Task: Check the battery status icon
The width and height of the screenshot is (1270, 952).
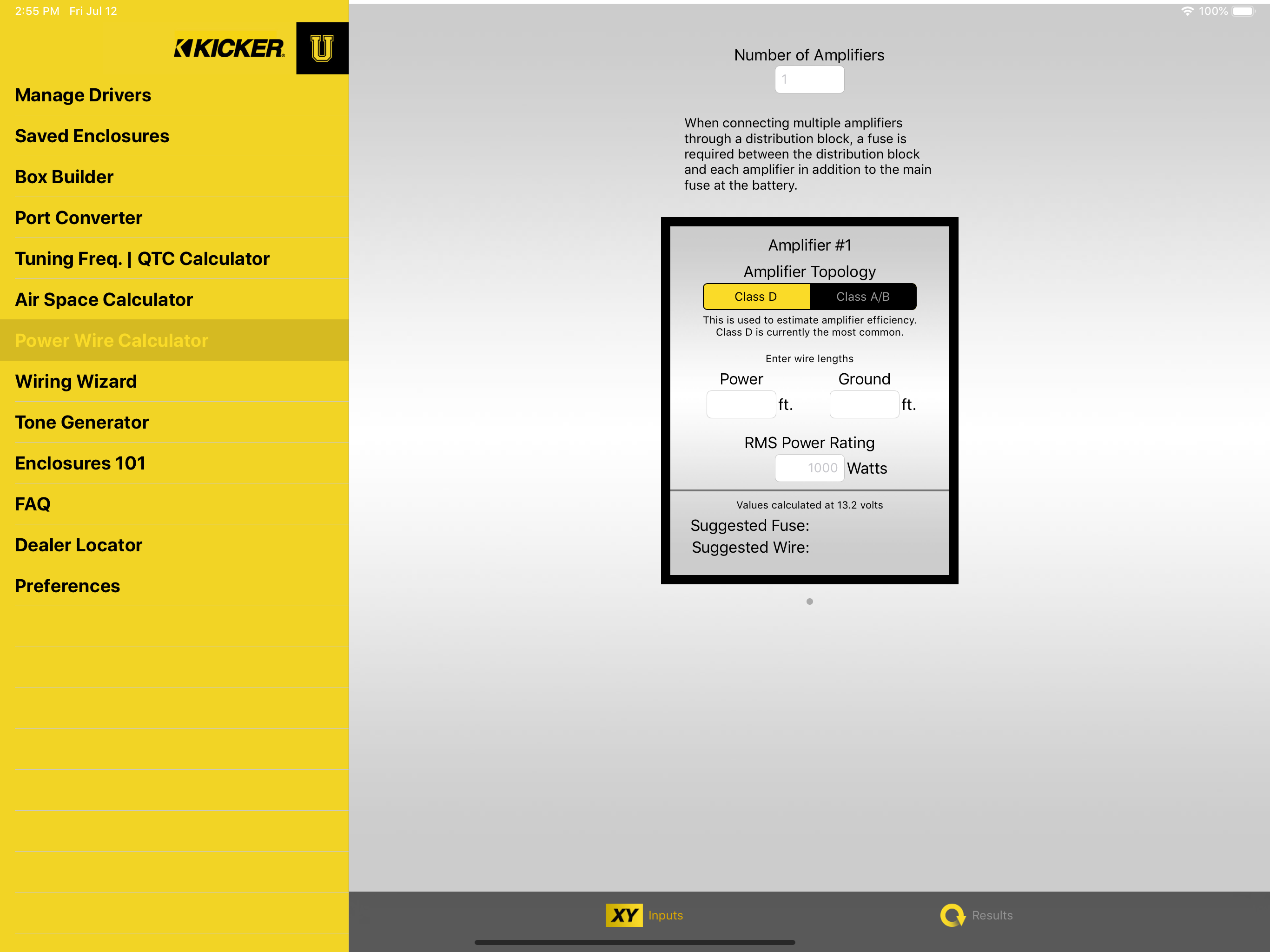Action: [x=1244, y=11]
